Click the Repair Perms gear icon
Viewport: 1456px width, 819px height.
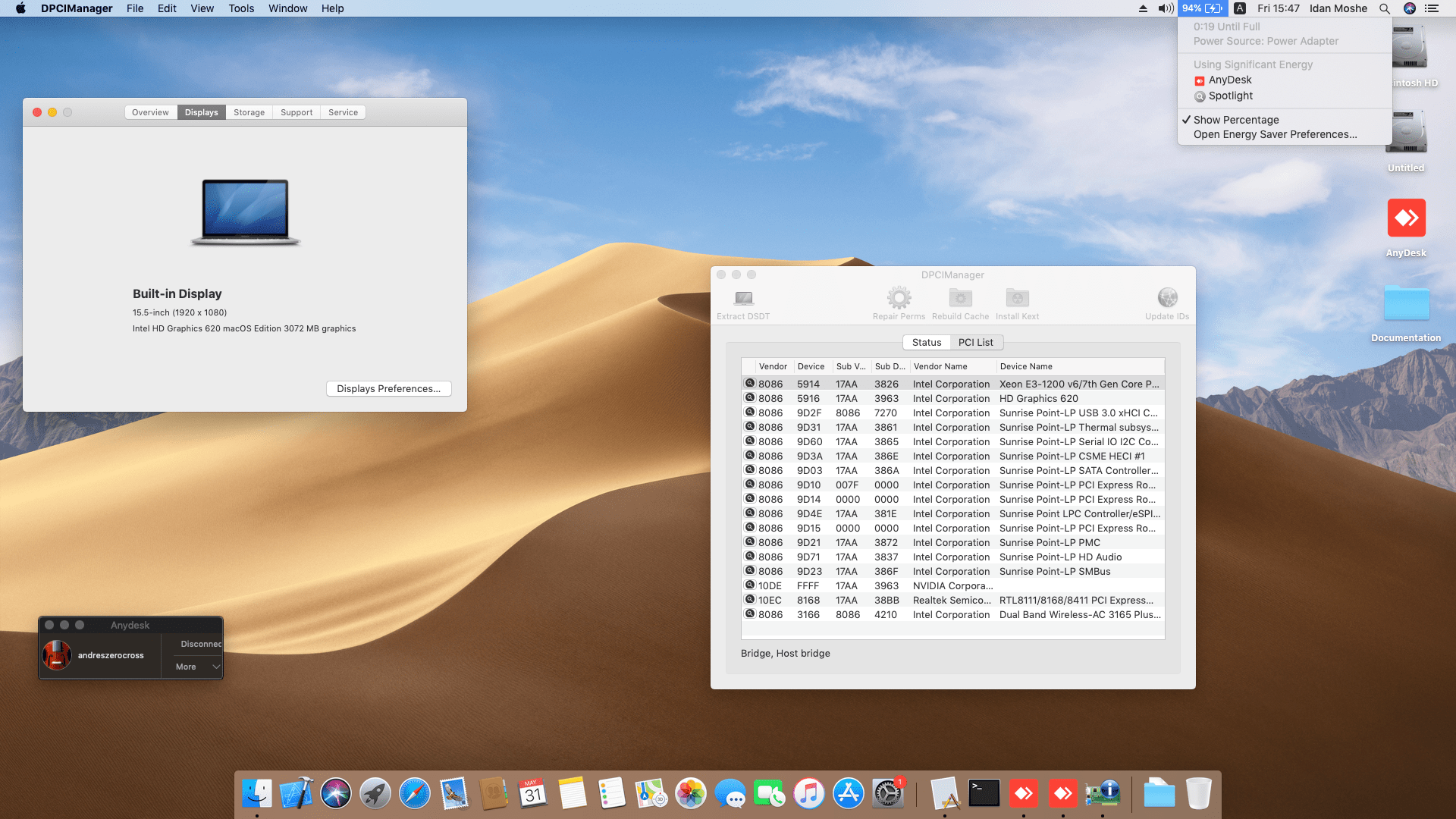coord(899,298)
